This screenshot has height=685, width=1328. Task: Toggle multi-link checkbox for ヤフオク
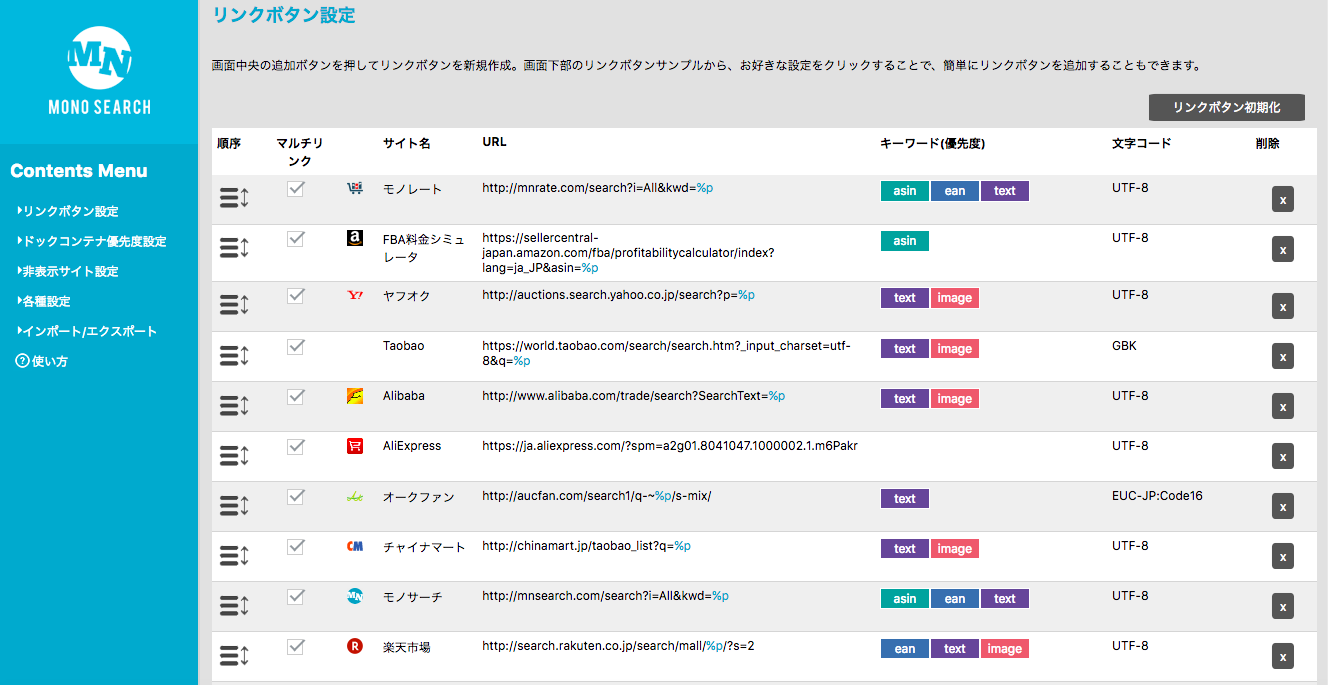click(x=295, y=295)
